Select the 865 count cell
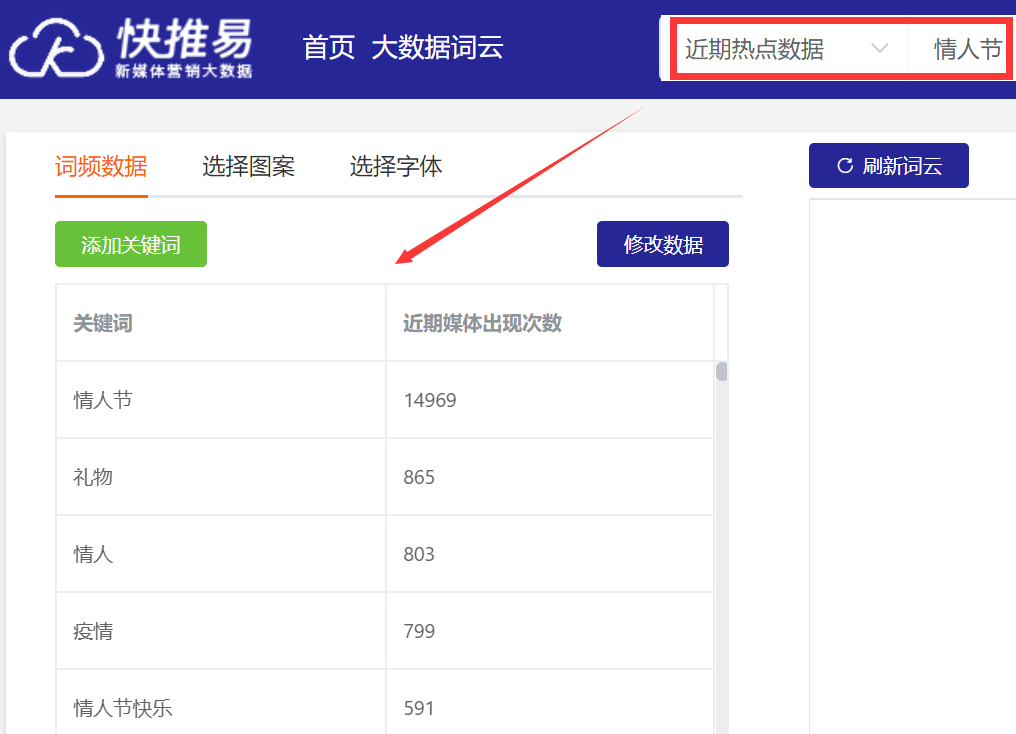 (550, 477)
